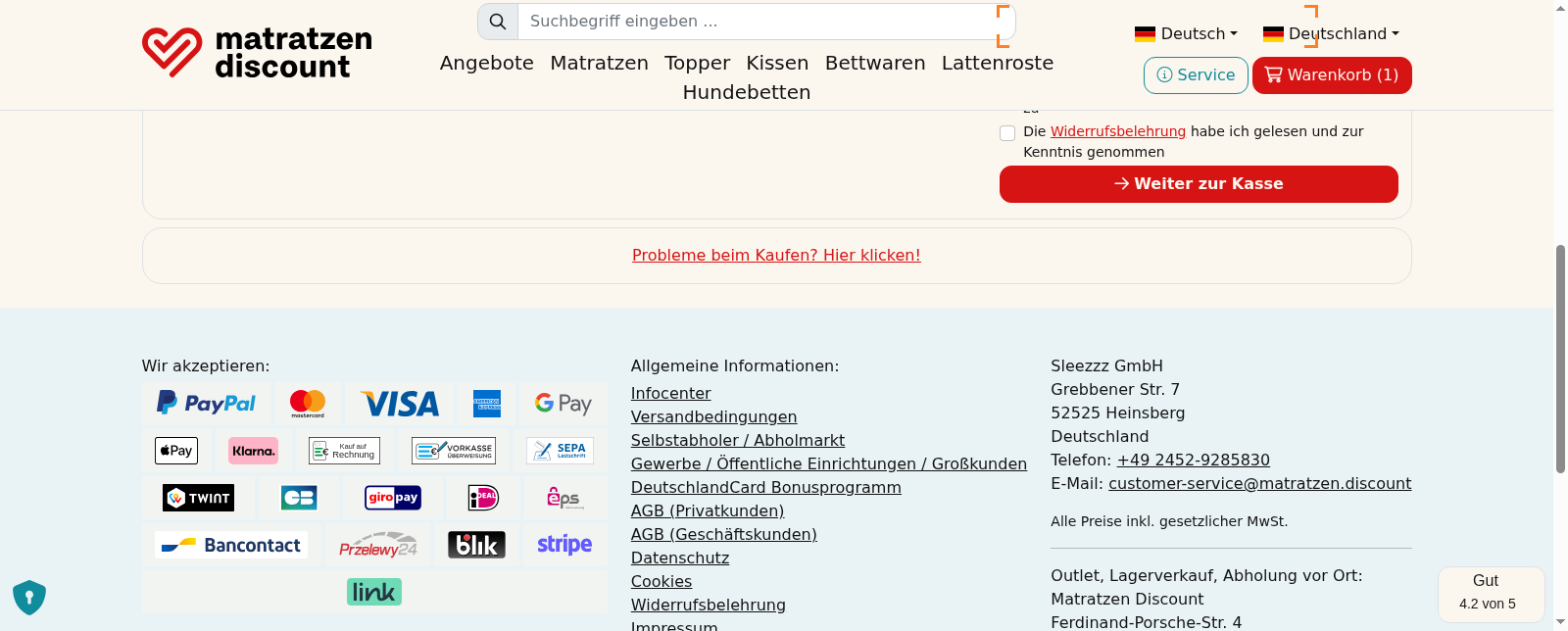Image resolution: width=1568 pixels, height=631 pixels.
Task: Click the Apple Pay logo
Action: [x=176, y=451]
